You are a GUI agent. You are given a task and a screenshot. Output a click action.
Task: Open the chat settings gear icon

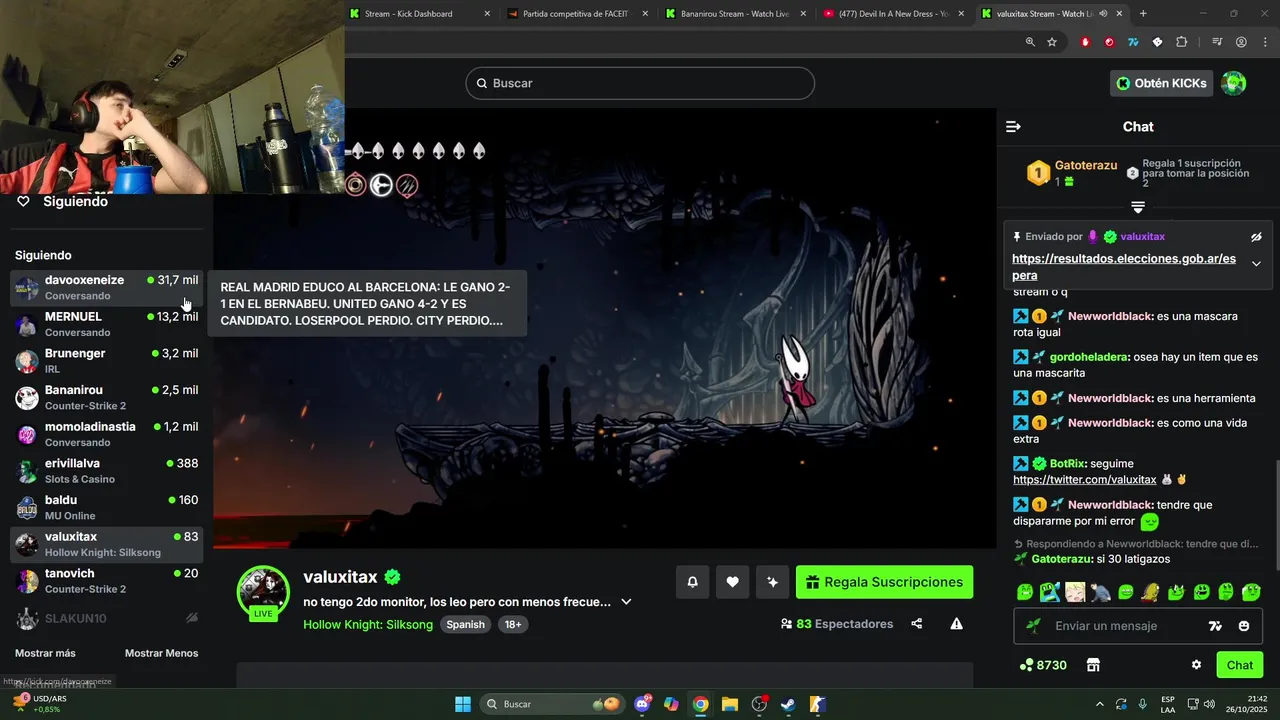(1196, 665)
